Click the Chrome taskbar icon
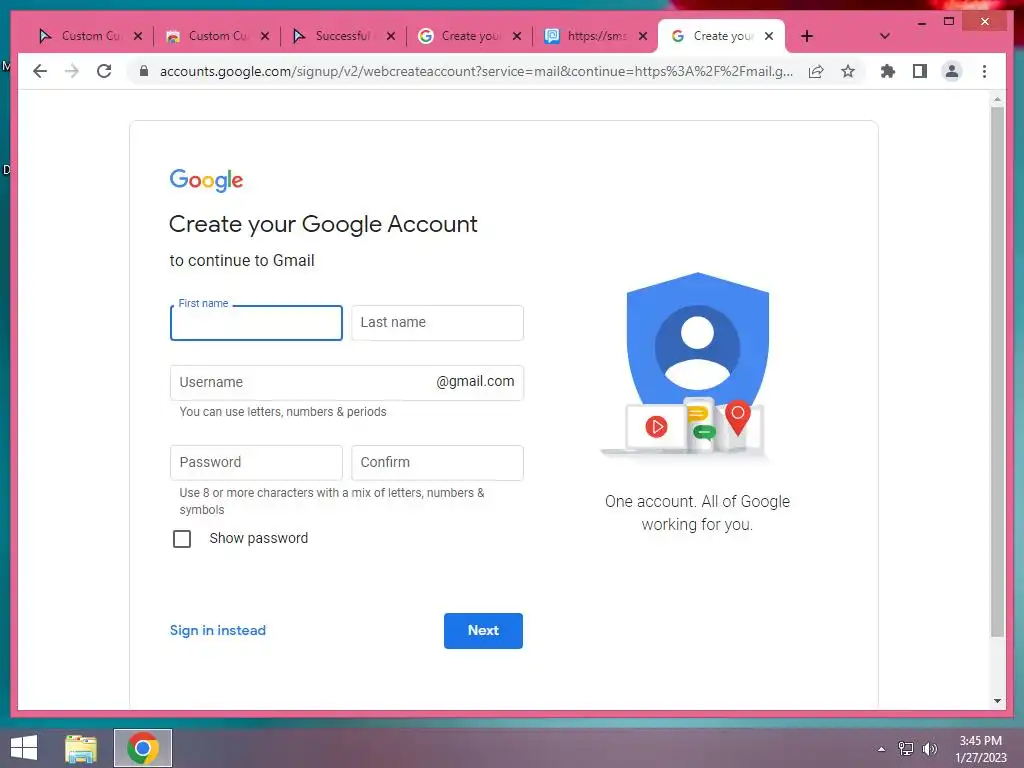Image resolution: width=1024 pixels, height=768 pixels. (143, 748)
